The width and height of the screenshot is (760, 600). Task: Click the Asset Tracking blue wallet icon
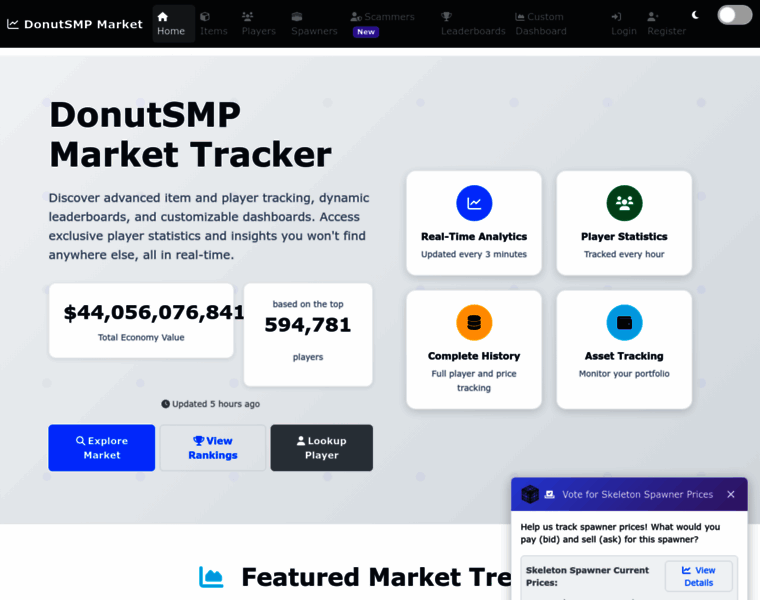[x=624, y=323]
